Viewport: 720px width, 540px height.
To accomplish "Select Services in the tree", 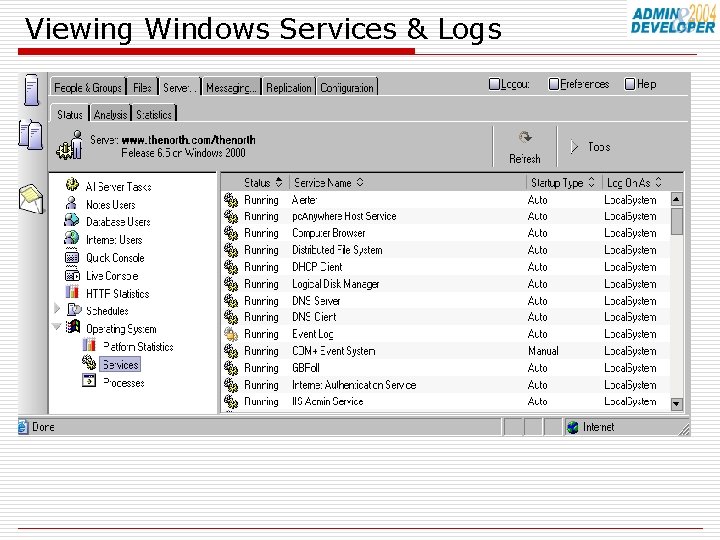I will [120, 365].
